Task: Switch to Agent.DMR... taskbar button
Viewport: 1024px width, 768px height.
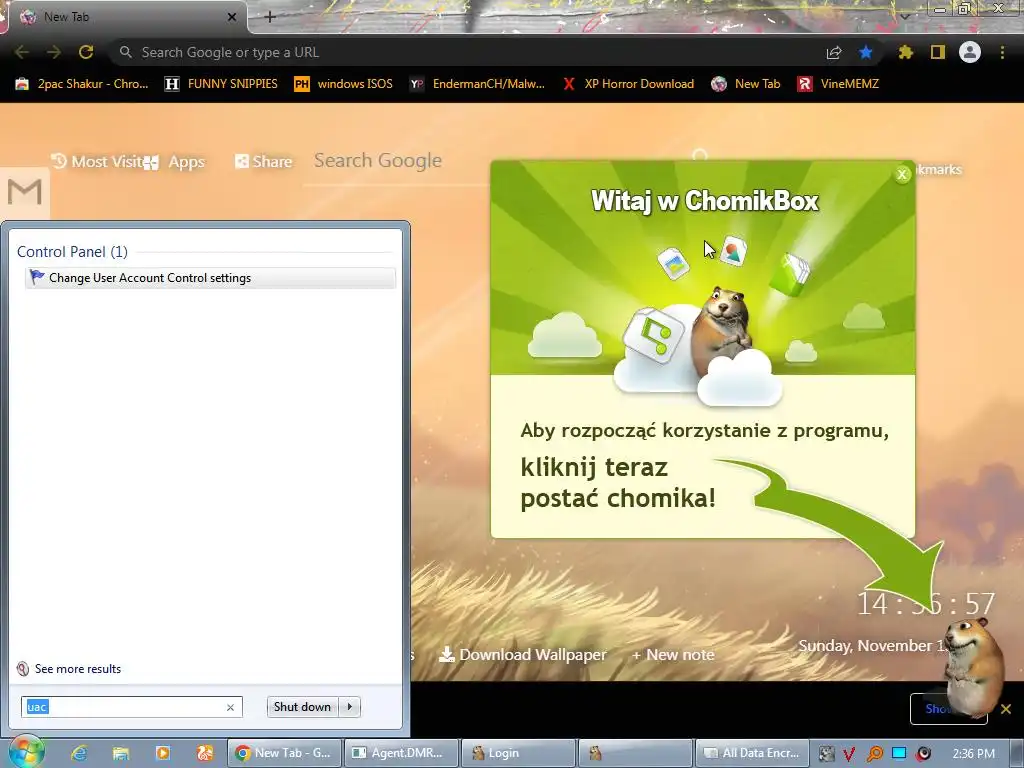Action: [x=401, y=753]
